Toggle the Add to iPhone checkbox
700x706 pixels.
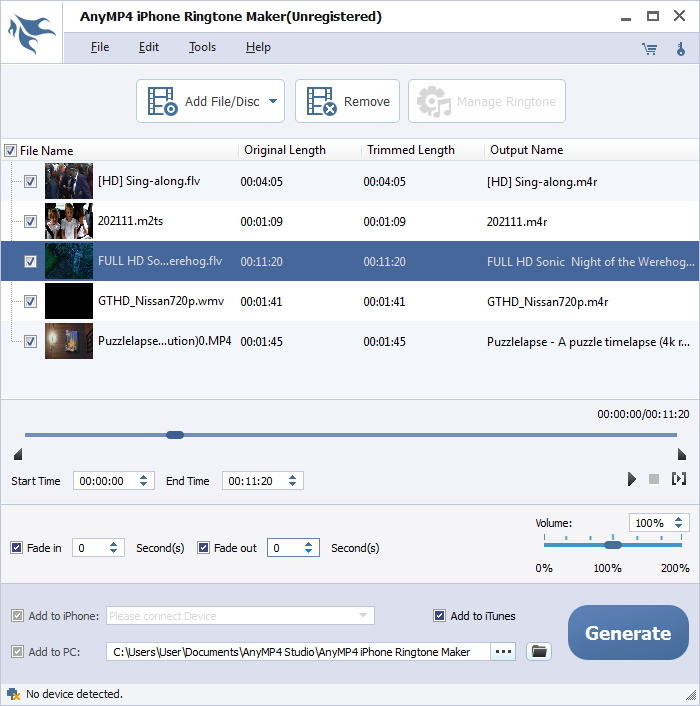pos(18,615)
